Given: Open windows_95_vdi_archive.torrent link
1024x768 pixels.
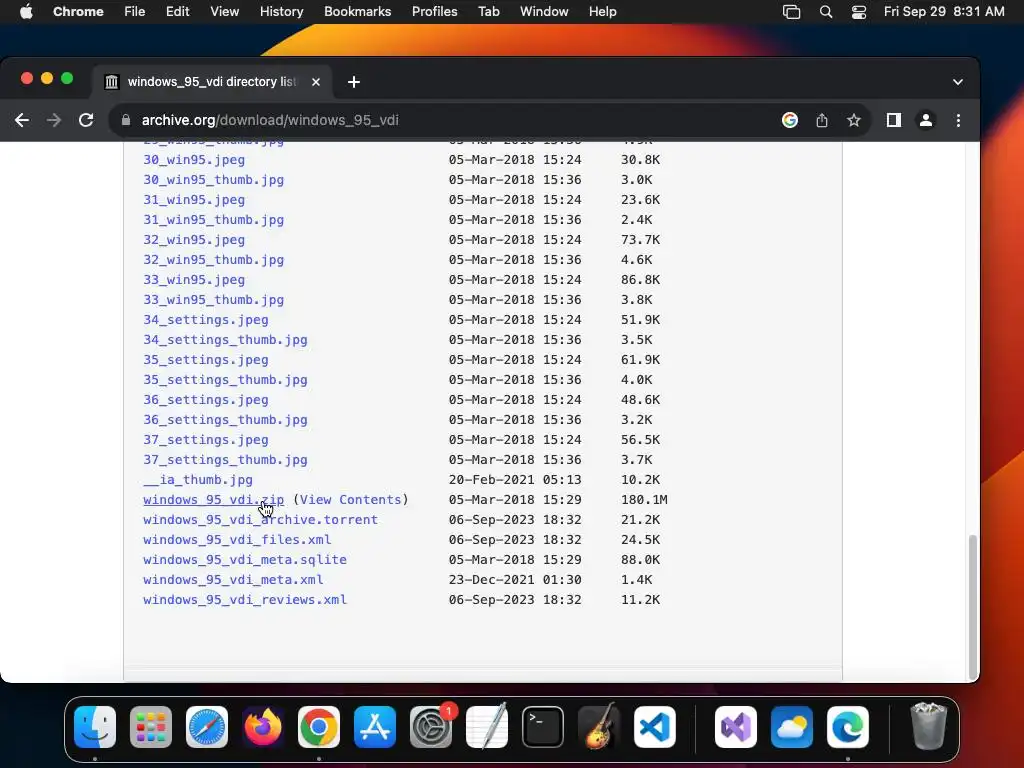Looking at the screenshot, I should point(261,520).
